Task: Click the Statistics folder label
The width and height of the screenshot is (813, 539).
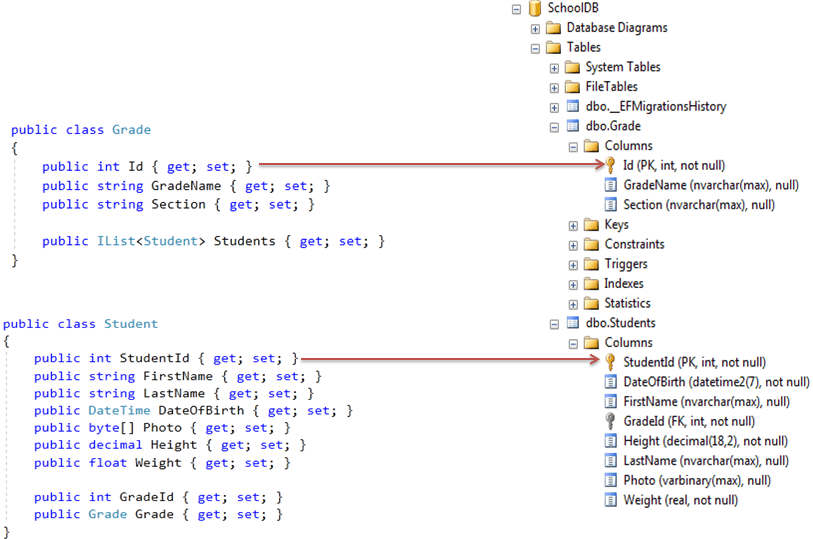Action: pyautogui.click(x=627, y=303)
